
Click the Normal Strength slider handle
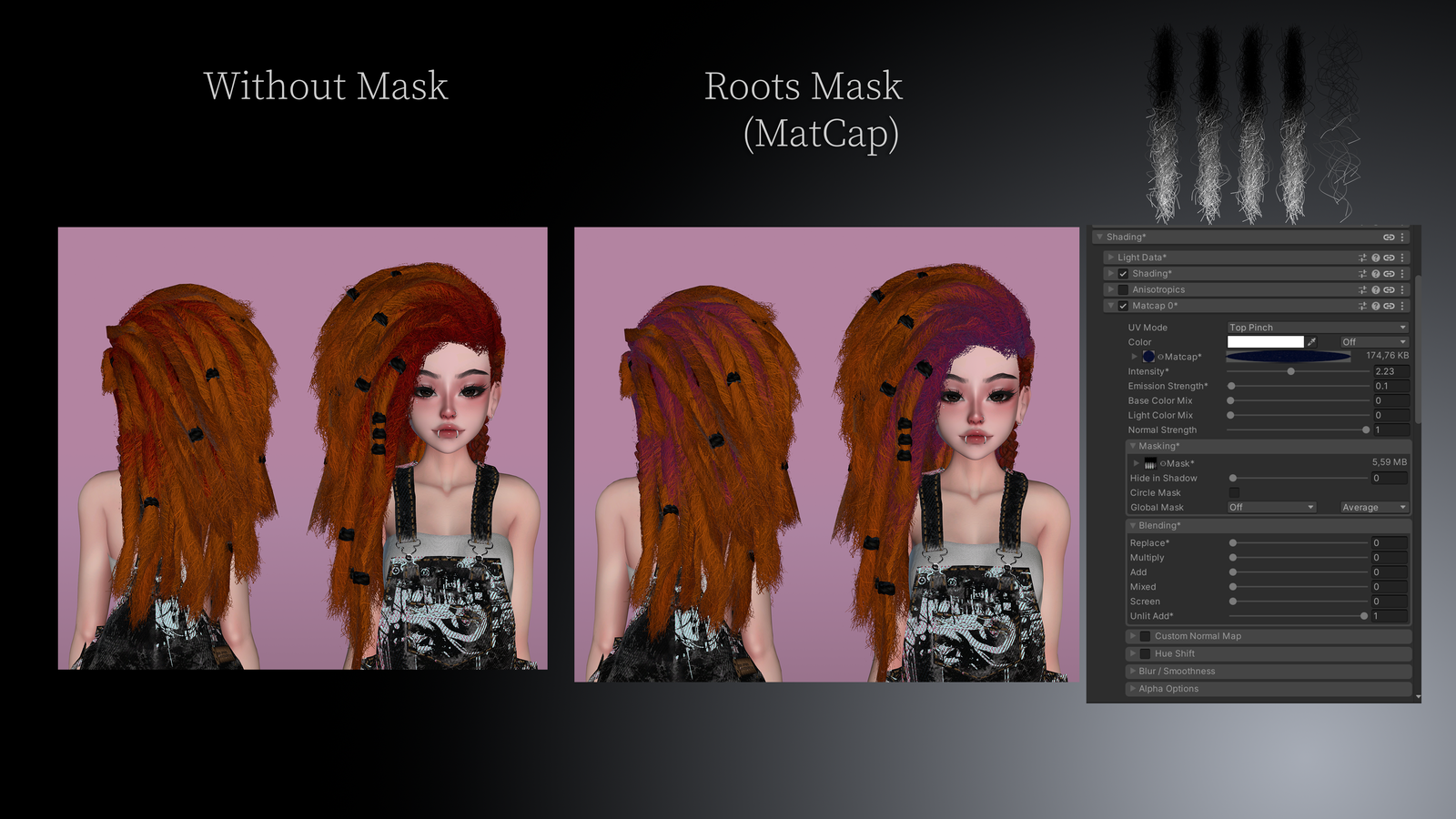coord(1366,430)
